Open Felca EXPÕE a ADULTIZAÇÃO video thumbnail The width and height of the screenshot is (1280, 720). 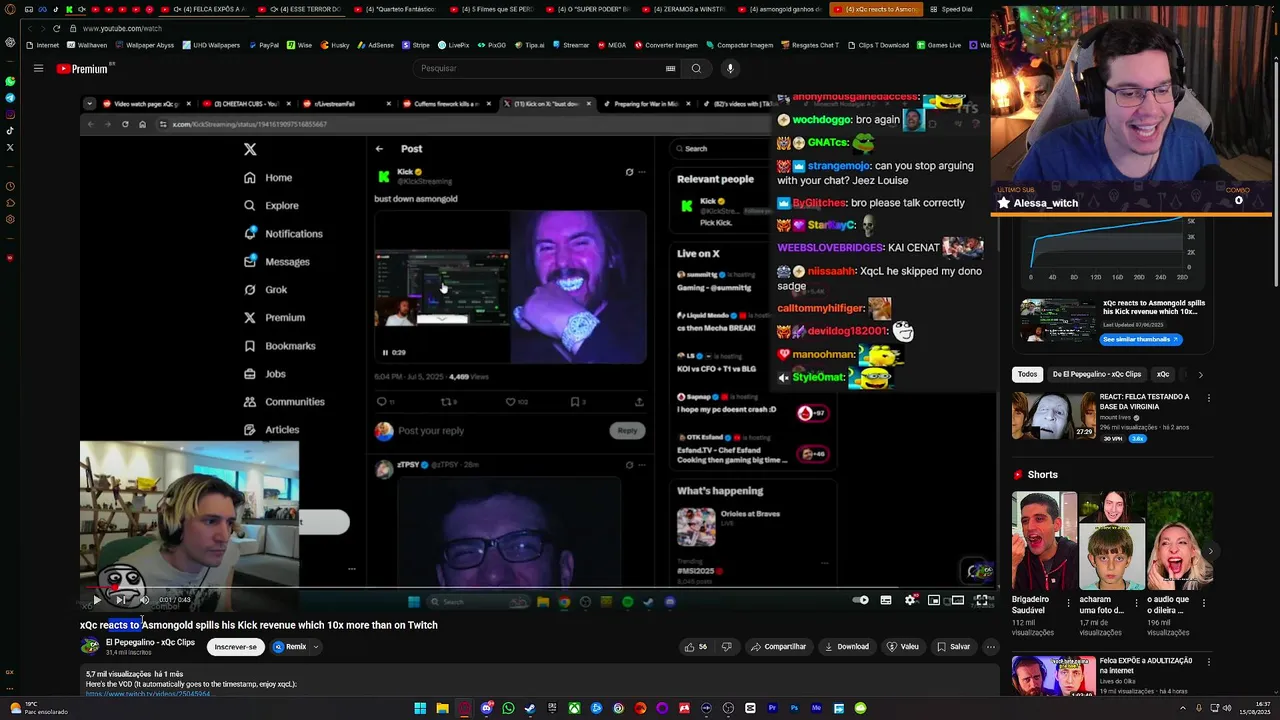coord(1054,677)
